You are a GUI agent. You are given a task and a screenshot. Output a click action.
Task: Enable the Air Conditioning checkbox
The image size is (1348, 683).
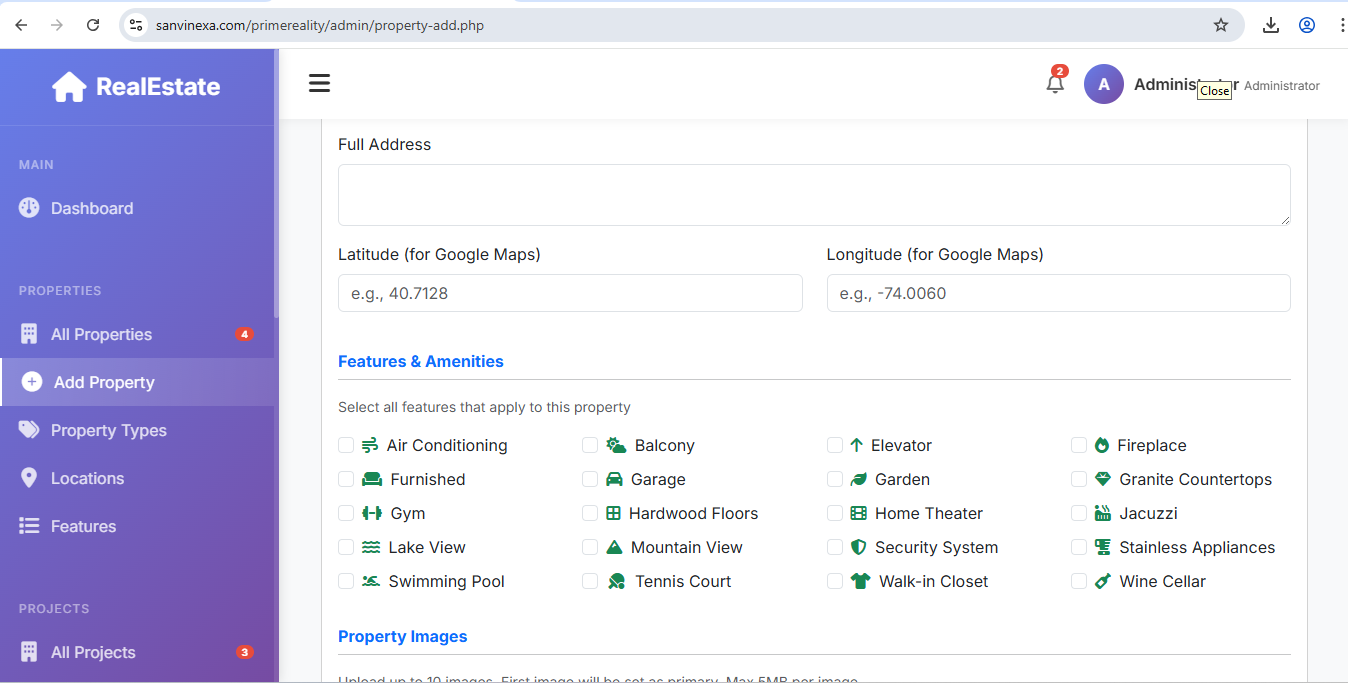[346, 445]
